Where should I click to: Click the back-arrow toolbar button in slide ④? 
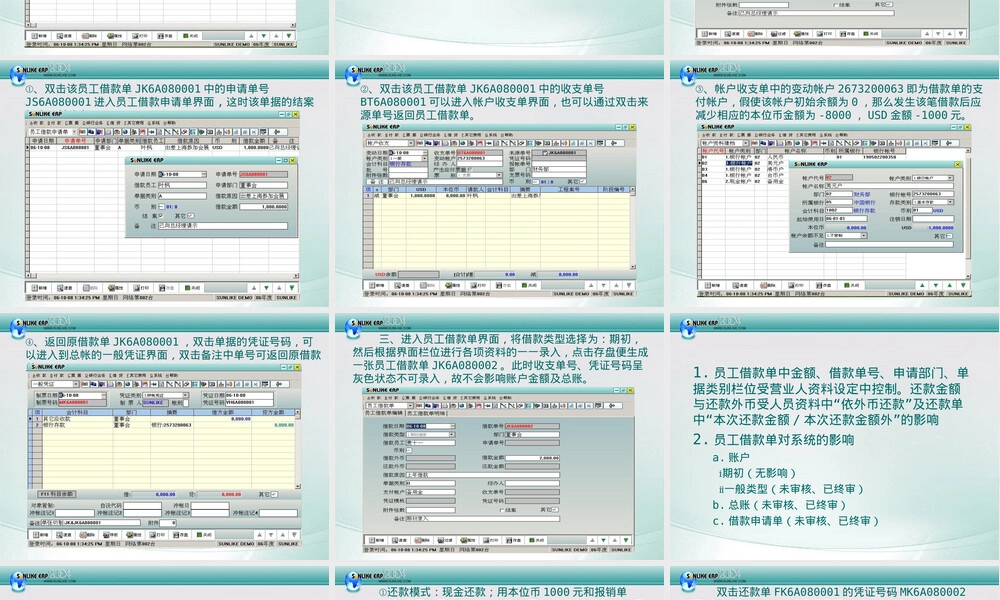[279, 384]
